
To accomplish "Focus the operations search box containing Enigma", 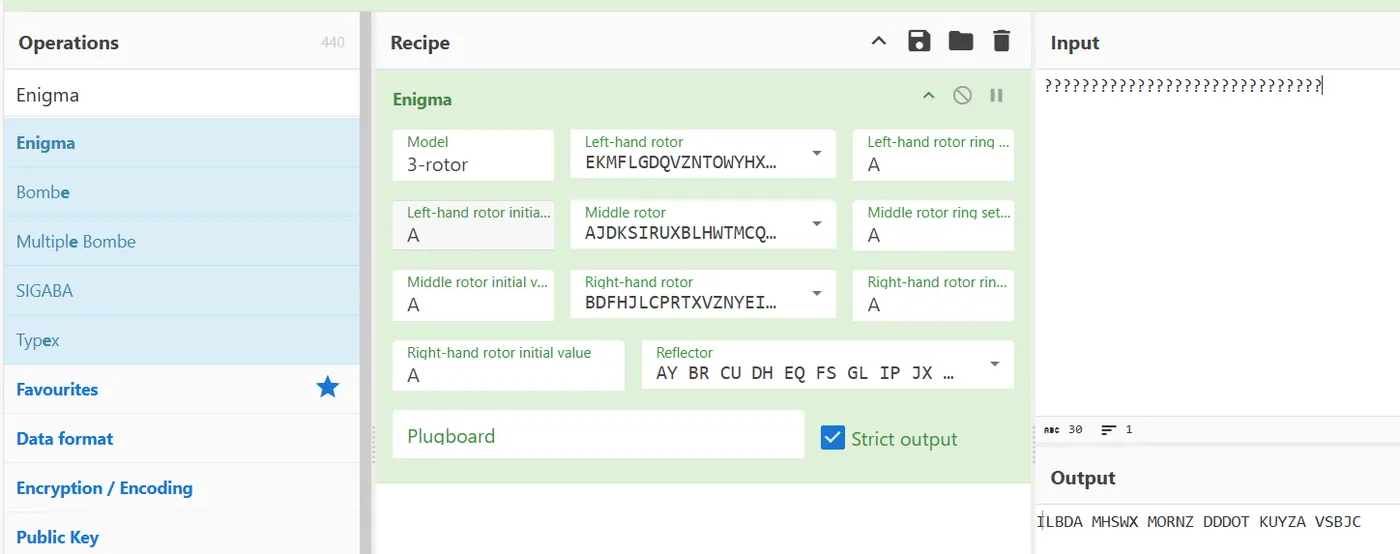I will pyautogui.click(x=182, y=95).
